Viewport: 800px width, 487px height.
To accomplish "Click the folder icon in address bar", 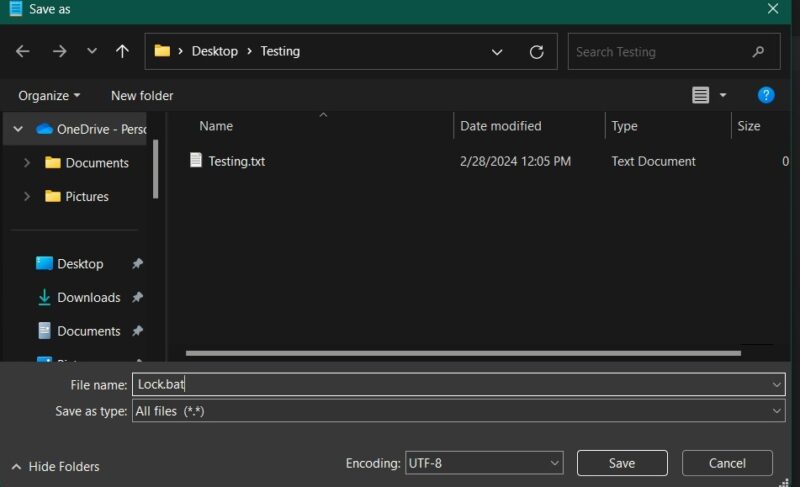I will click(x=162, y=51).
